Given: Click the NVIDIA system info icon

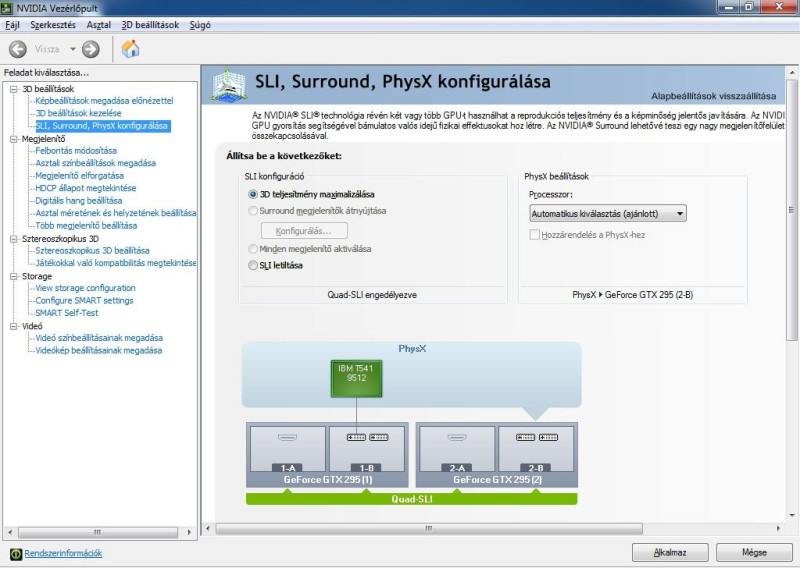Looking at the screenshot, I should point(16,554).
